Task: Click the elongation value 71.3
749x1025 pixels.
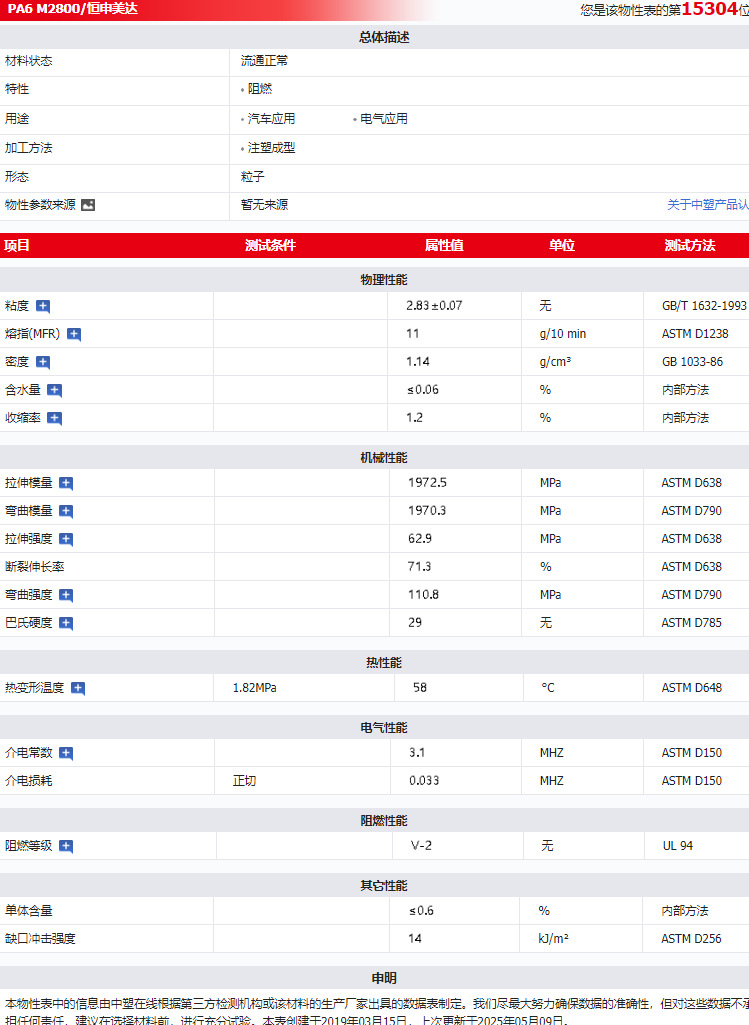Action: (420, 567)
